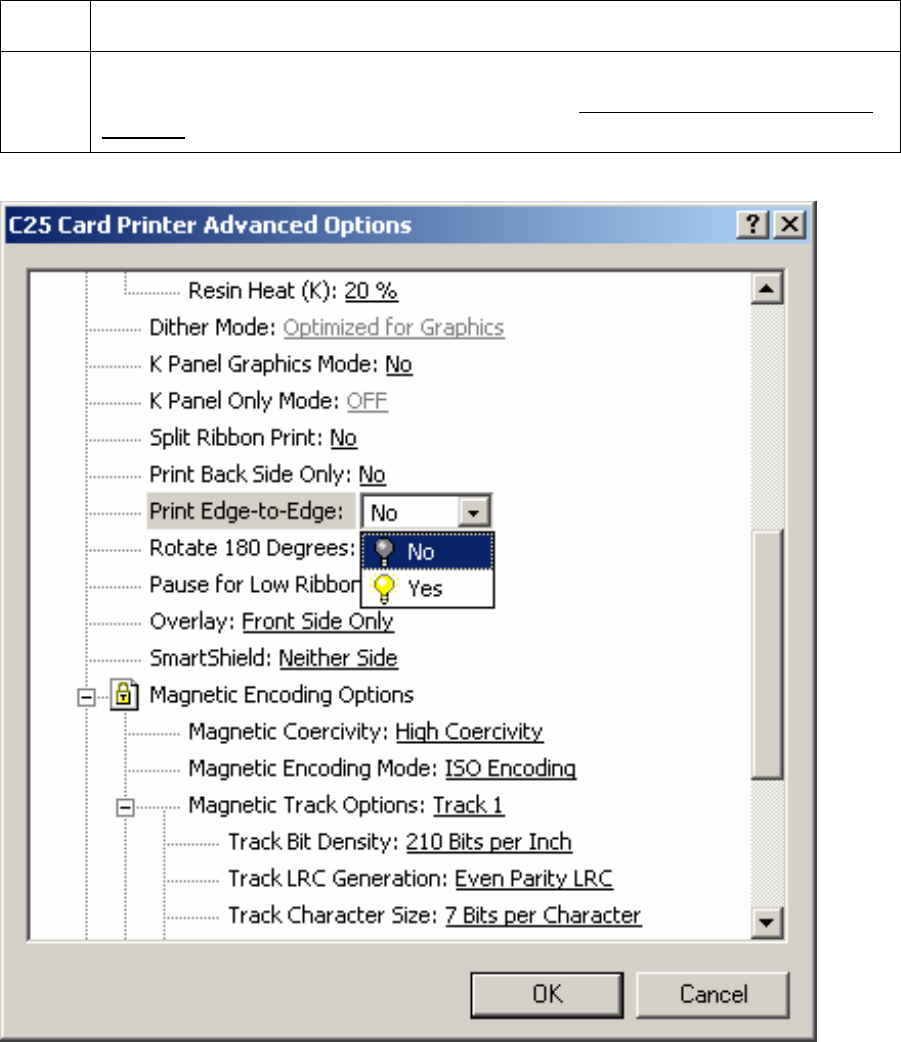Click the SmartShield value Neither Side

[338, 658]
